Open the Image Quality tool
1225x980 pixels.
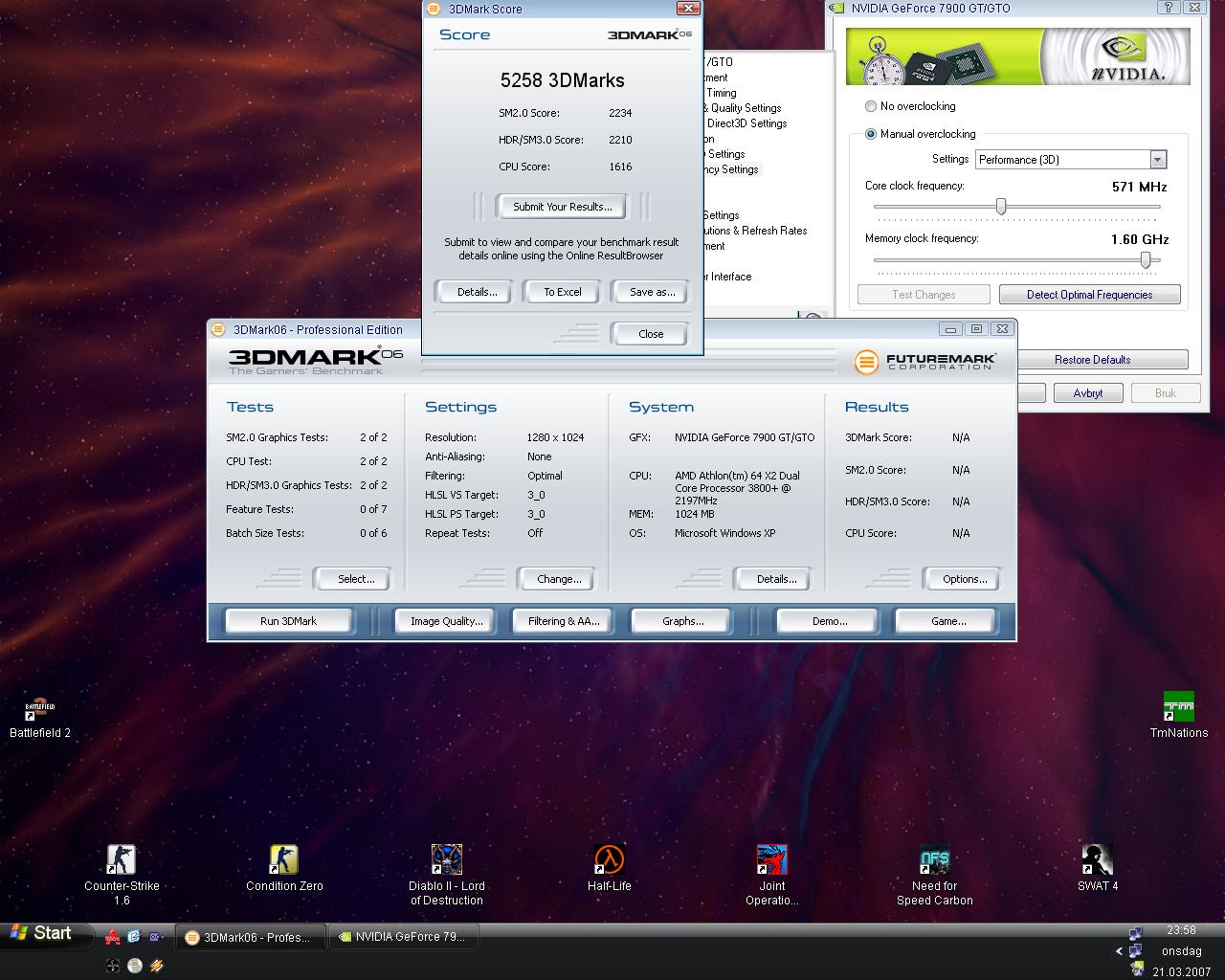coord(446,621)
